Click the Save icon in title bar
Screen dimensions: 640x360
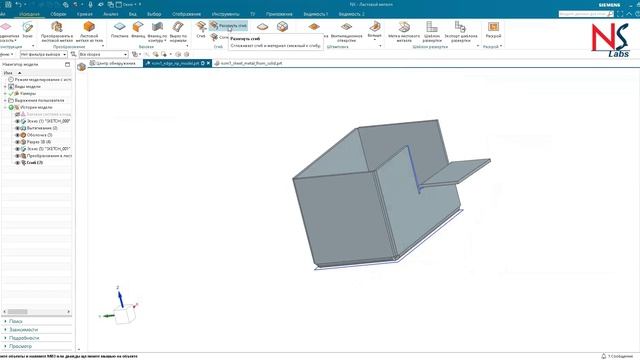(x=8, y=4)
